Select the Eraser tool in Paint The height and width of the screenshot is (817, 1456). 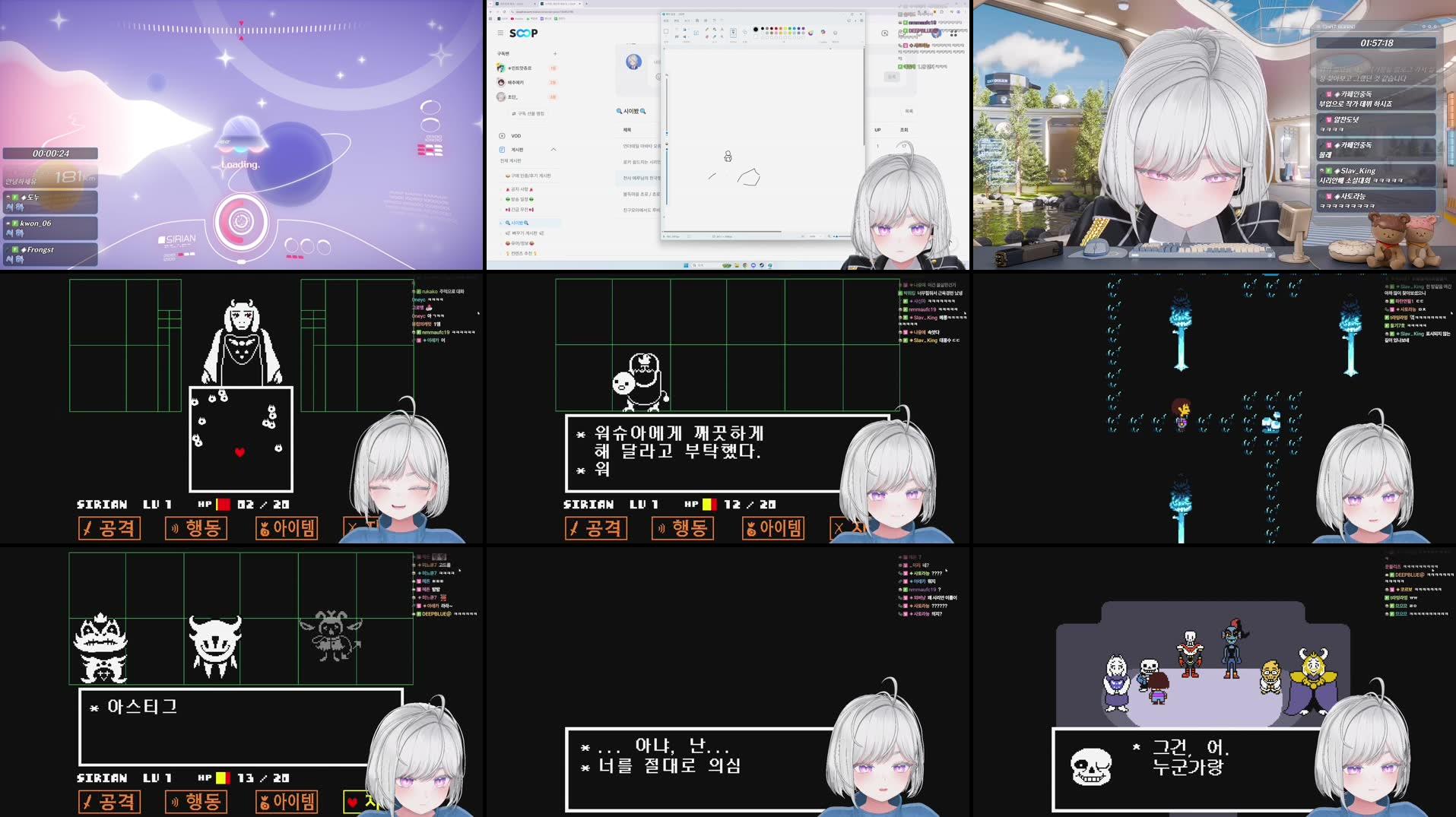point(707,36)
